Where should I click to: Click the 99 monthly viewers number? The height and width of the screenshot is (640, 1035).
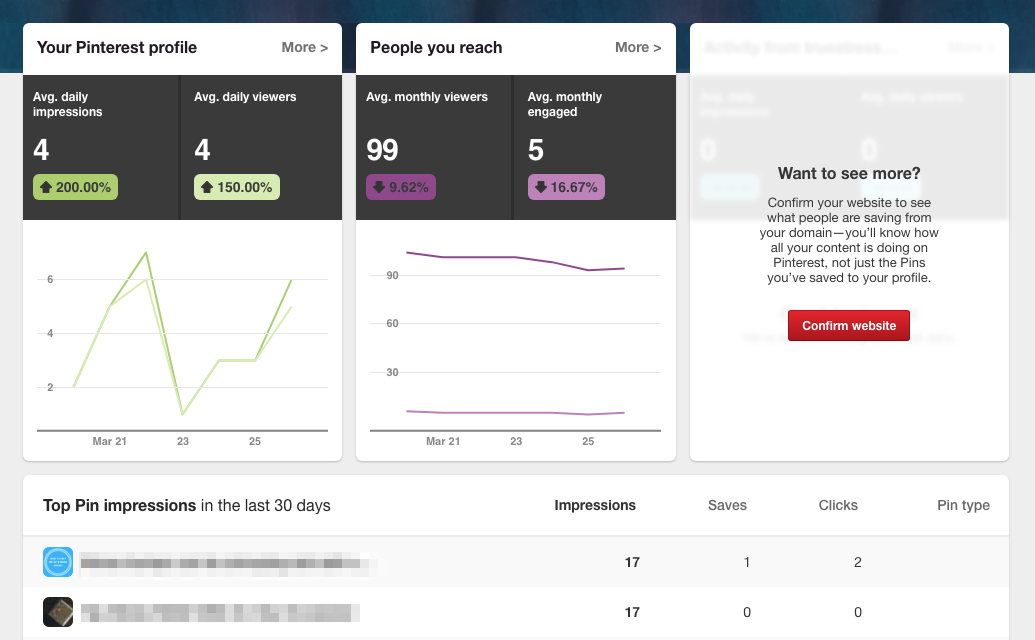pos(382,150)
